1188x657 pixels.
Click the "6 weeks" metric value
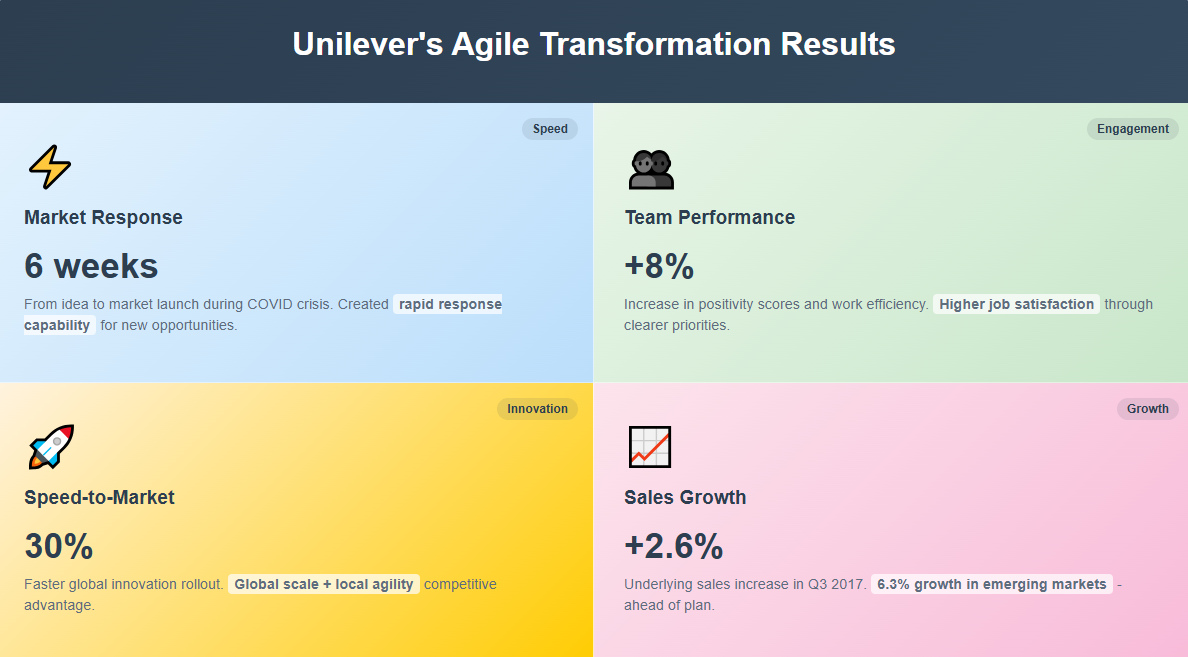[x=91, y=266]
